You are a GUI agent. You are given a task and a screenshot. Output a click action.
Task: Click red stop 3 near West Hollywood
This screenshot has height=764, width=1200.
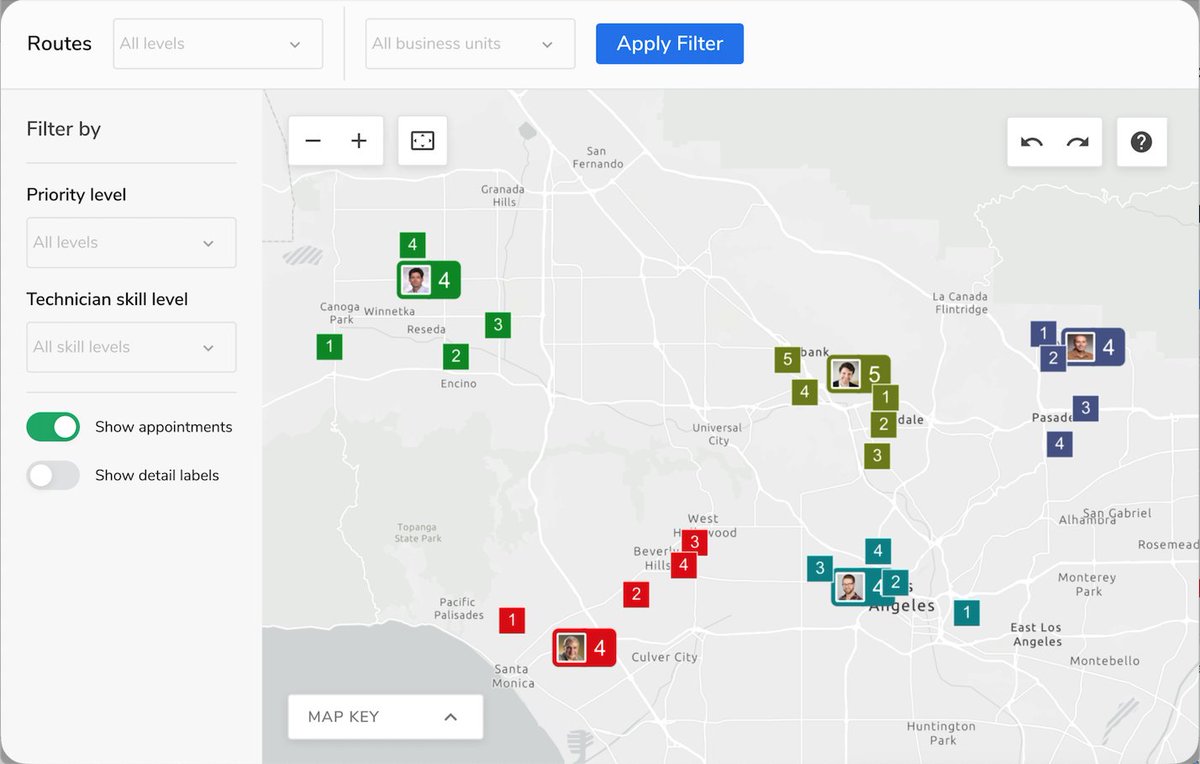[x=694, y=542]
